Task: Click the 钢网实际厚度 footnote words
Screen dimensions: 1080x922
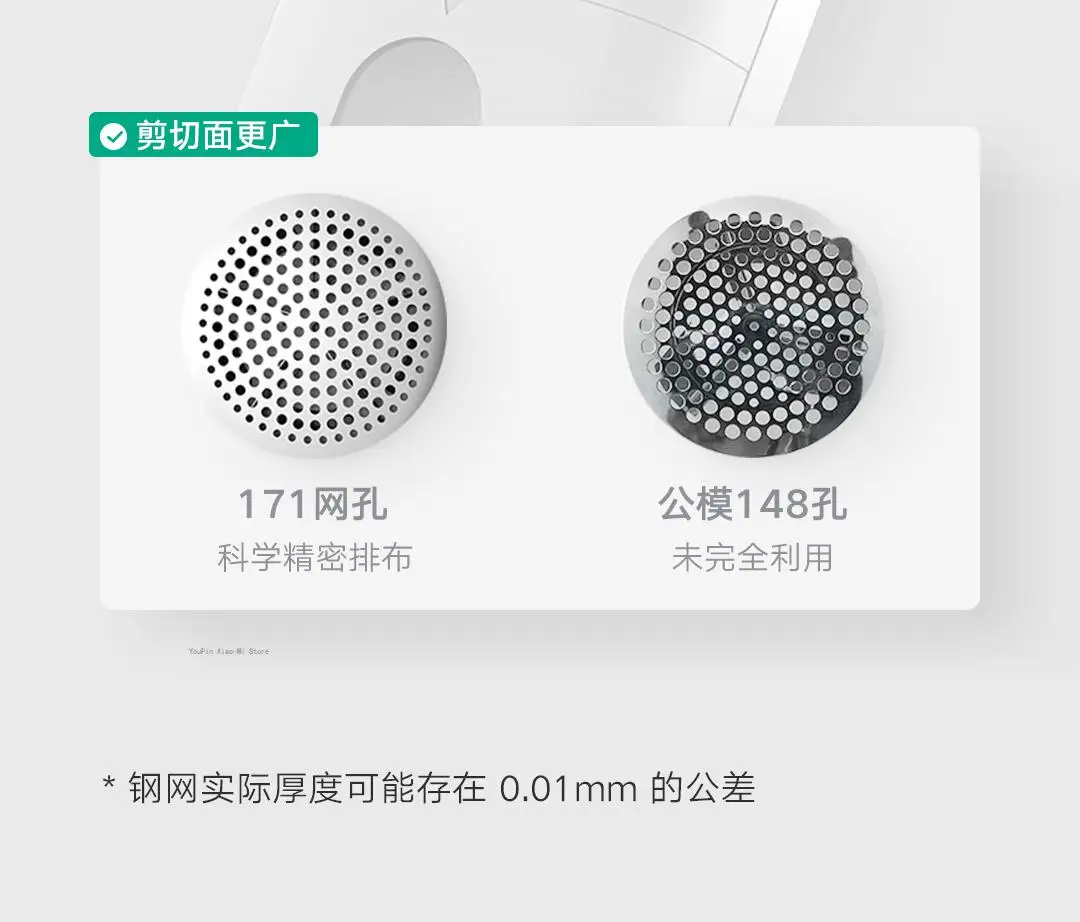Action: (236, 788)
